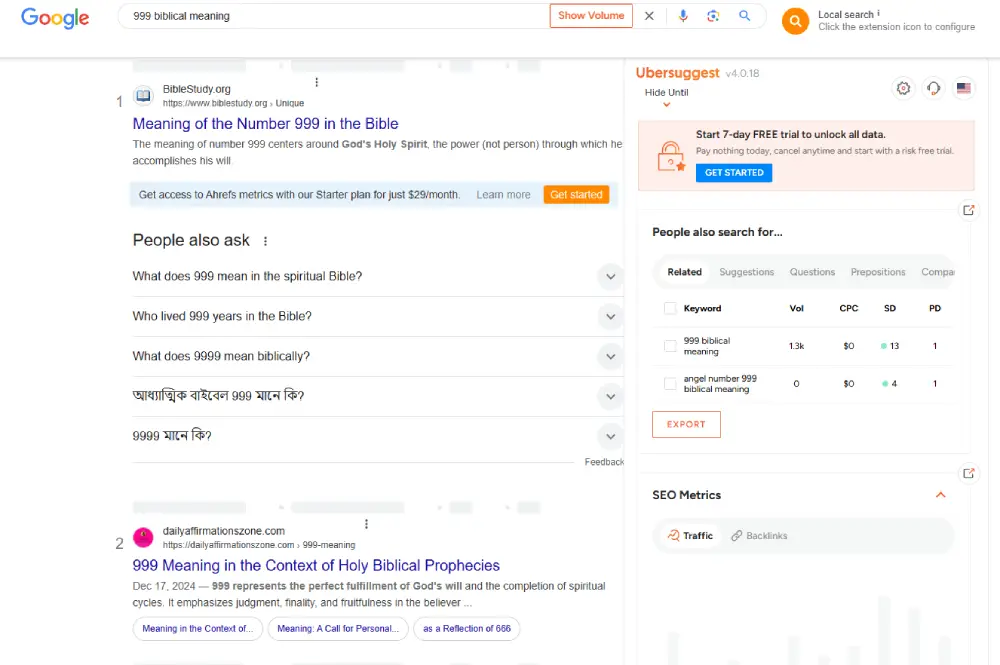Click the magnifying glass search button
1000x665 pixels.
point(744,16)
